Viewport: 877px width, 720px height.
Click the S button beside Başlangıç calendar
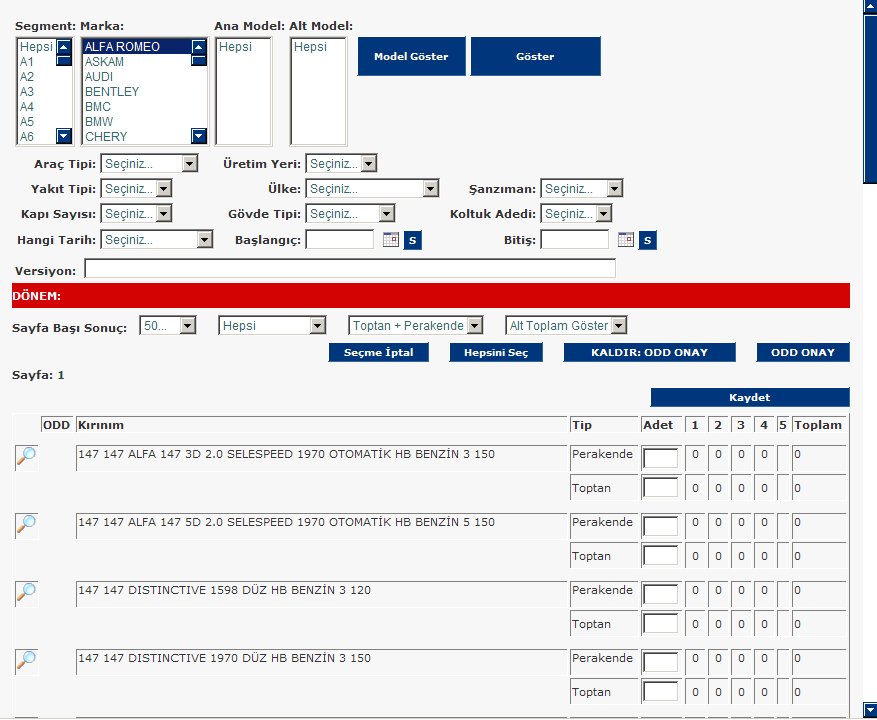tap(413, 240)
